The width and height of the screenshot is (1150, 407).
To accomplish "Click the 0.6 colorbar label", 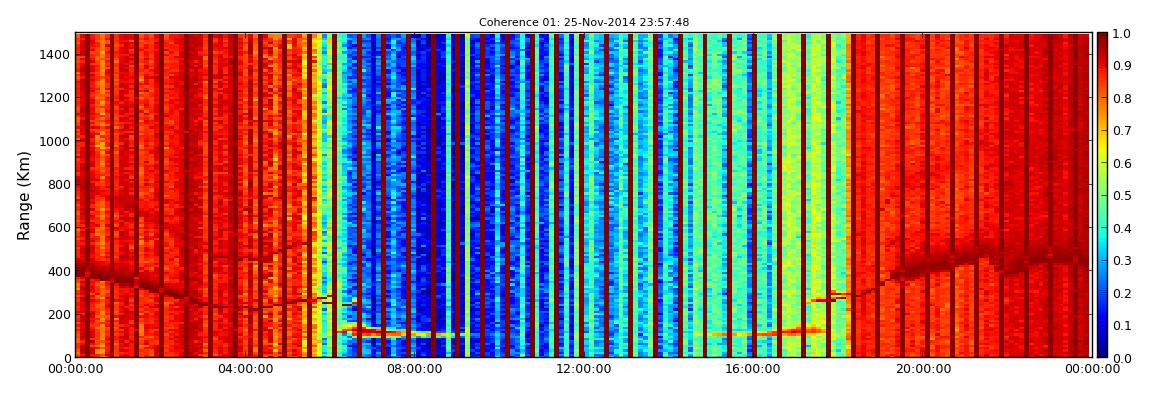I will coord(1124,163).
